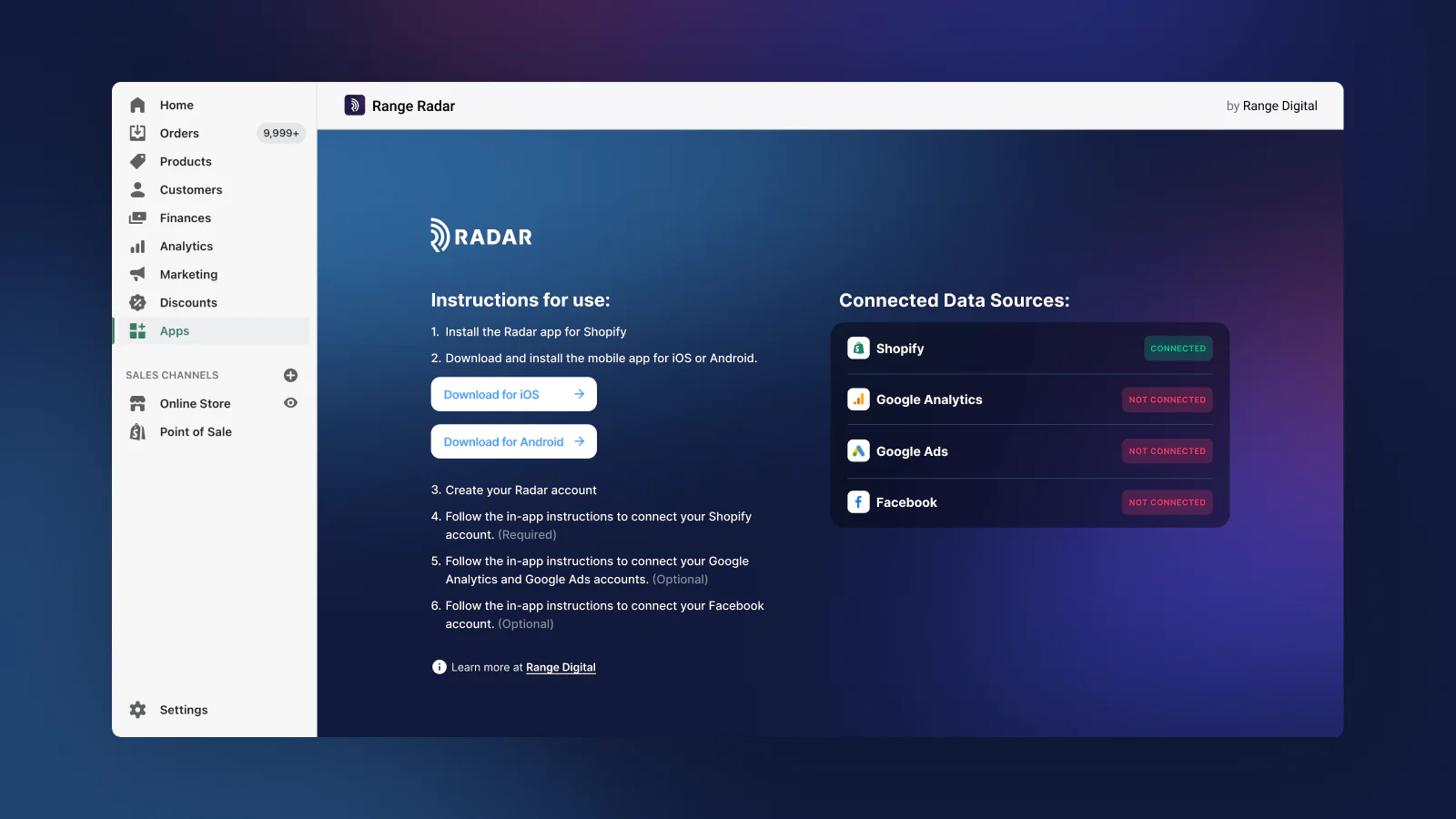Click the SALES CHANNELS heading
The width and height of the screenshot is (1456, 819).
[172, 375]
